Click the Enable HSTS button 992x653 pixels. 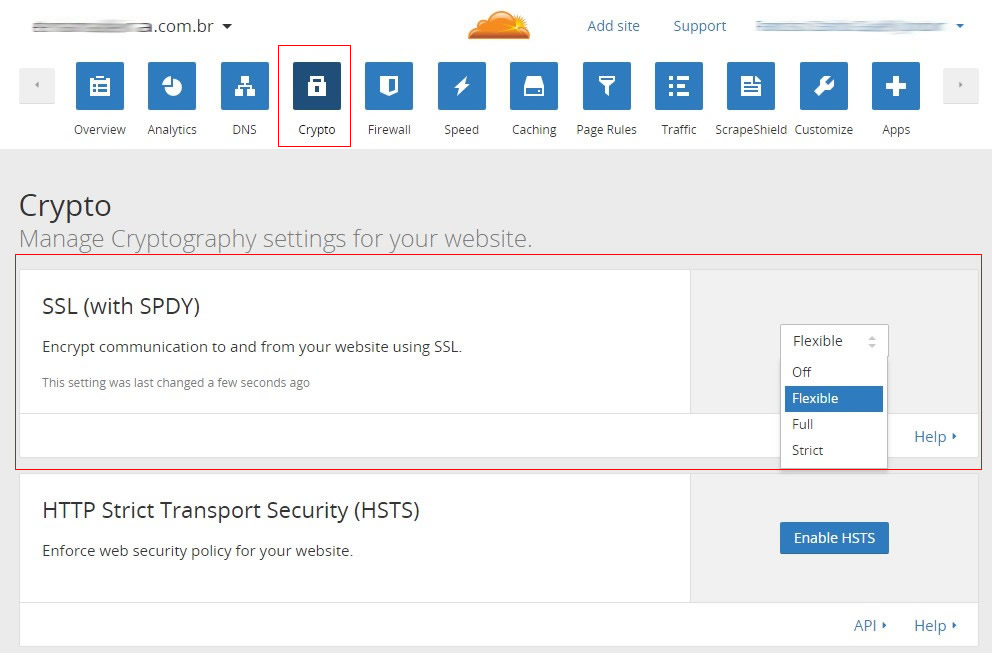click(x=834, y=538)
